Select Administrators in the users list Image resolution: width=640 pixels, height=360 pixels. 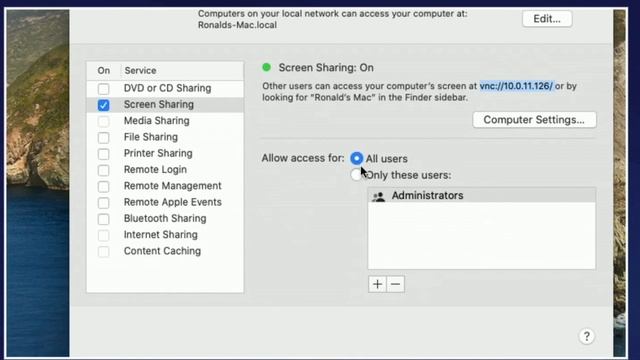click(482, 196)
